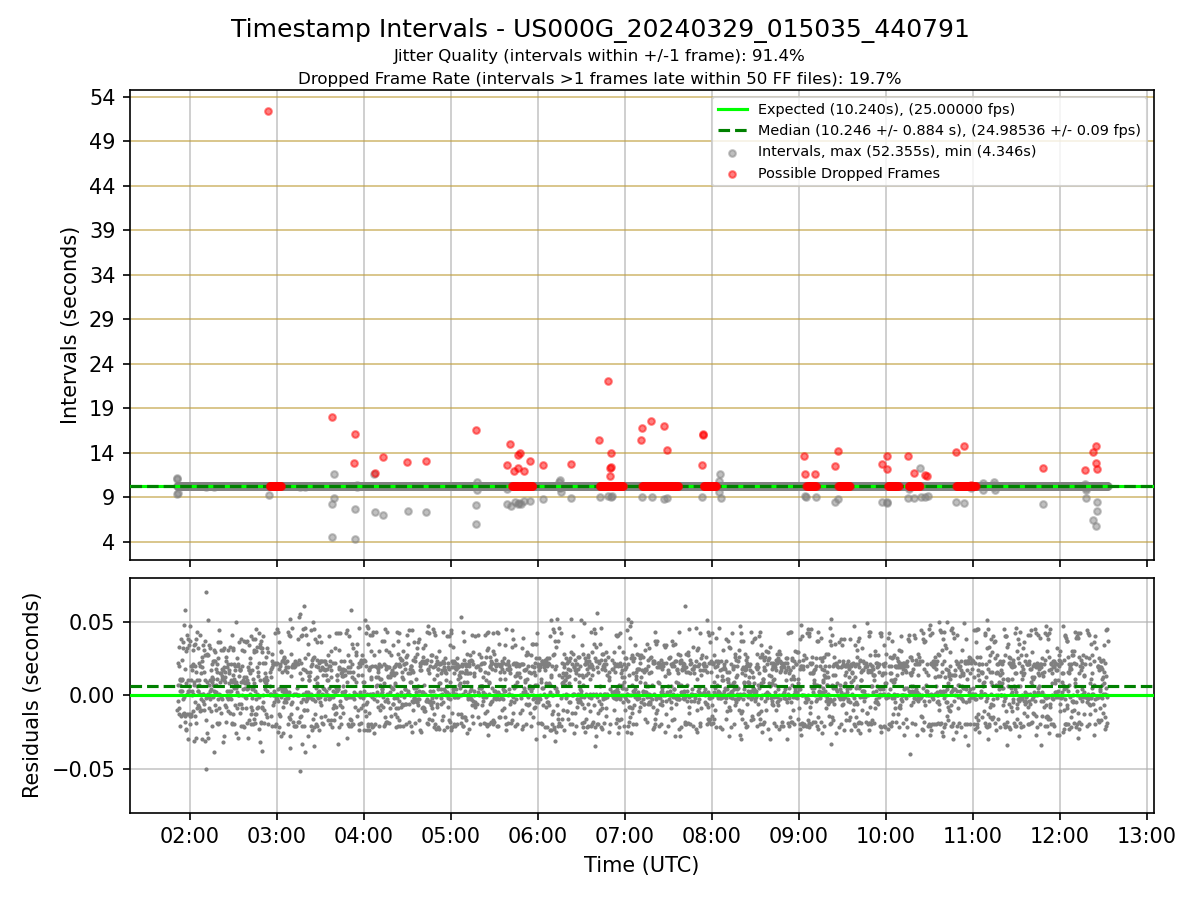Click the Dropped Frame Rate 19.7% subtitle

pyautogui.click(x=600, y=78)
